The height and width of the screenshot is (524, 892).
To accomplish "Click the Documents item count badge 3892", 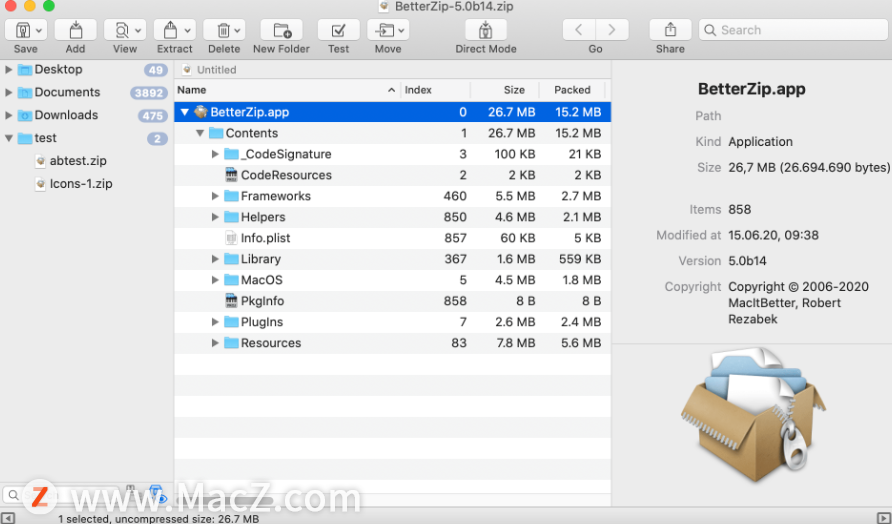I will (148, 93).
